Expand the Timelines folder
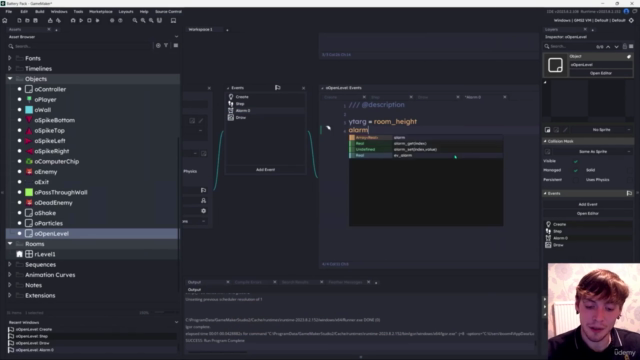640x360 pixels. point(10,69)
